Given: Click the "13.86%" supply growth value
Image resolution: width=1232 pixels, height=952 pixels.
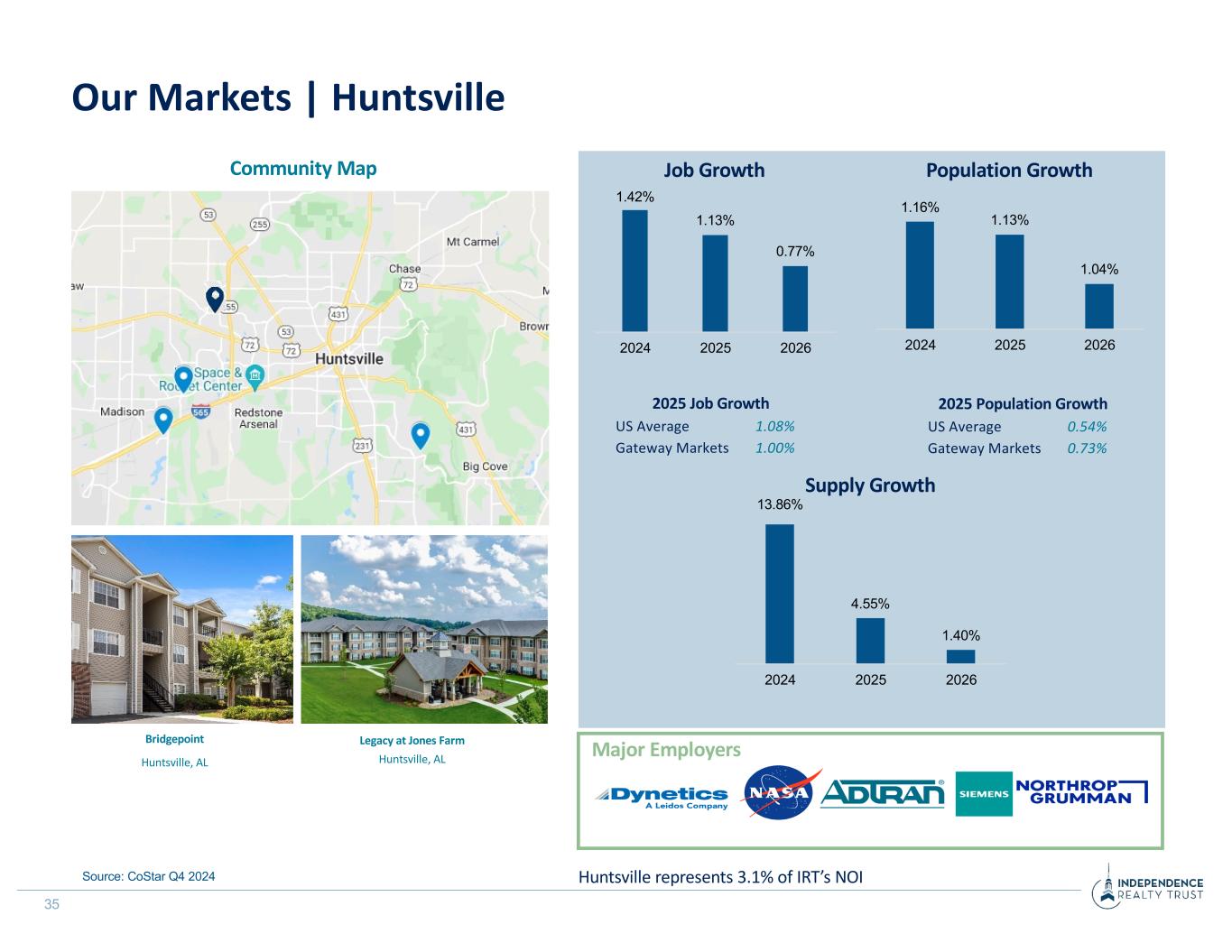Looking at the screenshot, I should [780, 505].
